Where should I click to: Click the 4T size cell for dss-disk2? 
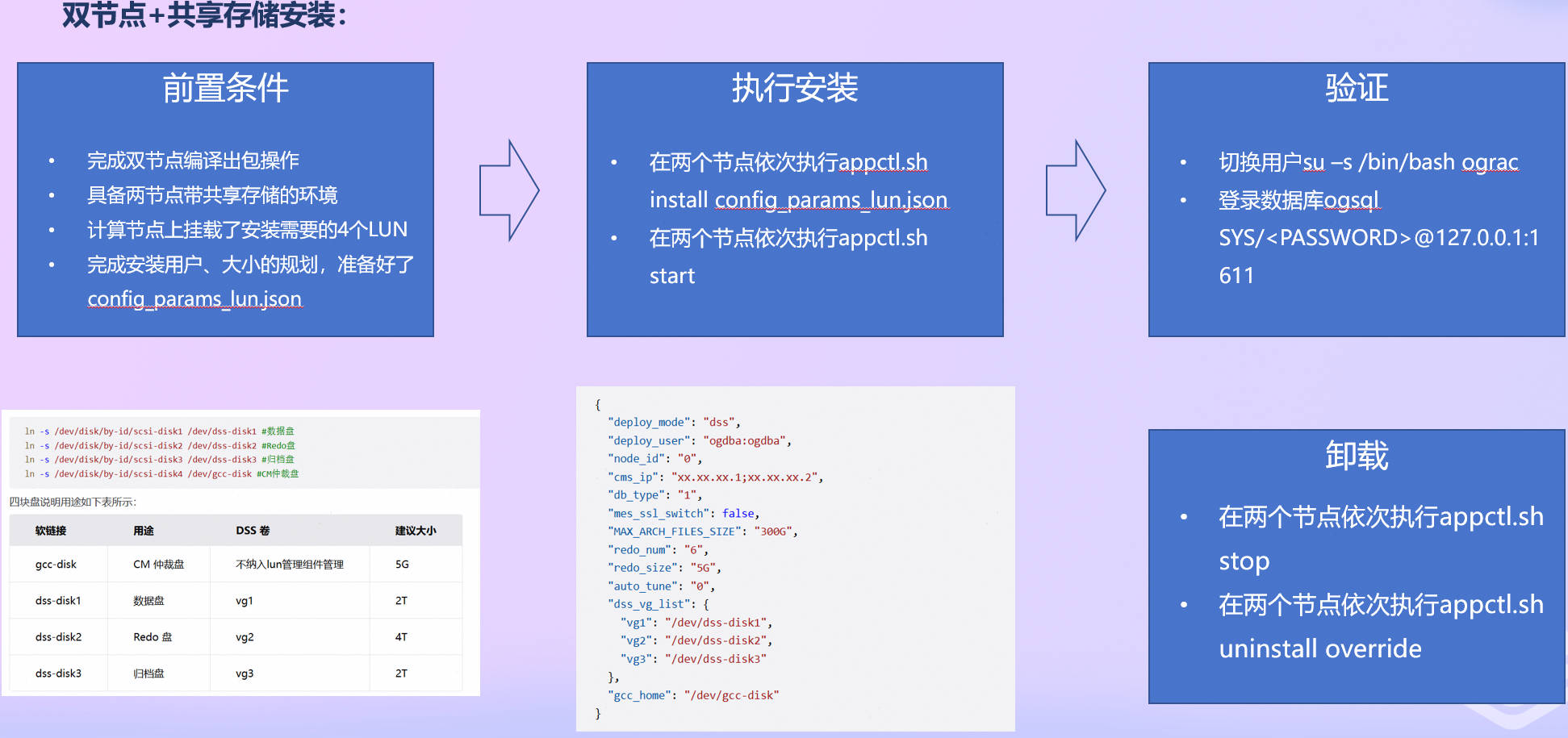coord(401,636)
